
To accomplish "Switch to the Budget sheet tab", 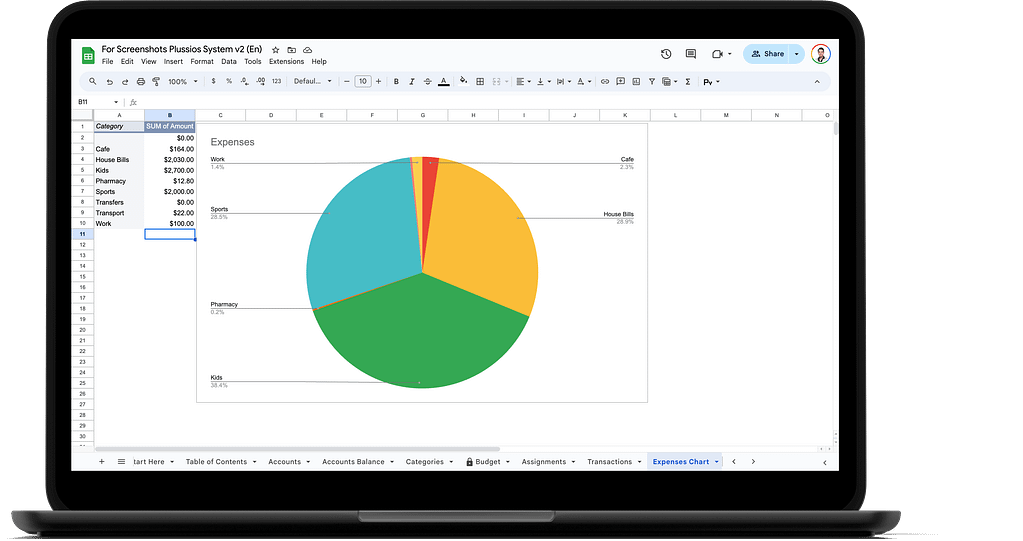I will click(487, 461).
